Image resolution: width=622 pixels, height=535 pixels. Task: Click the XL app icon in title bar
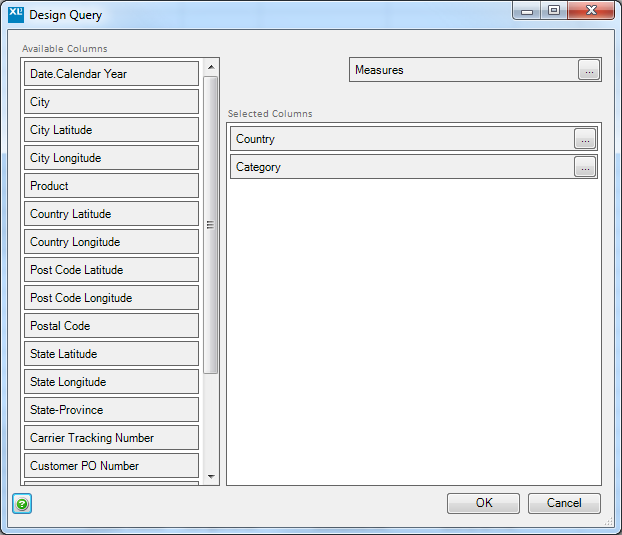15,15
